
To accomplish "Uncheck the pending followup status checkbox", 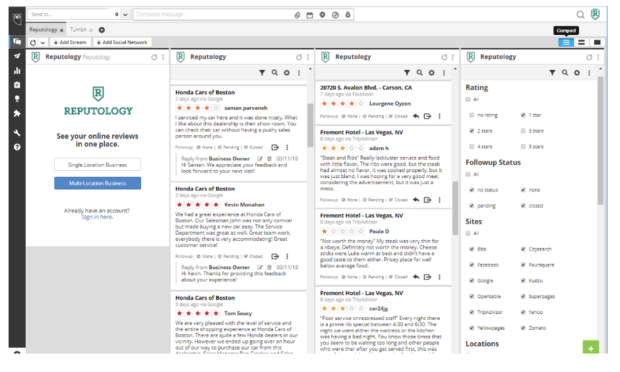I will pos(471,206).
